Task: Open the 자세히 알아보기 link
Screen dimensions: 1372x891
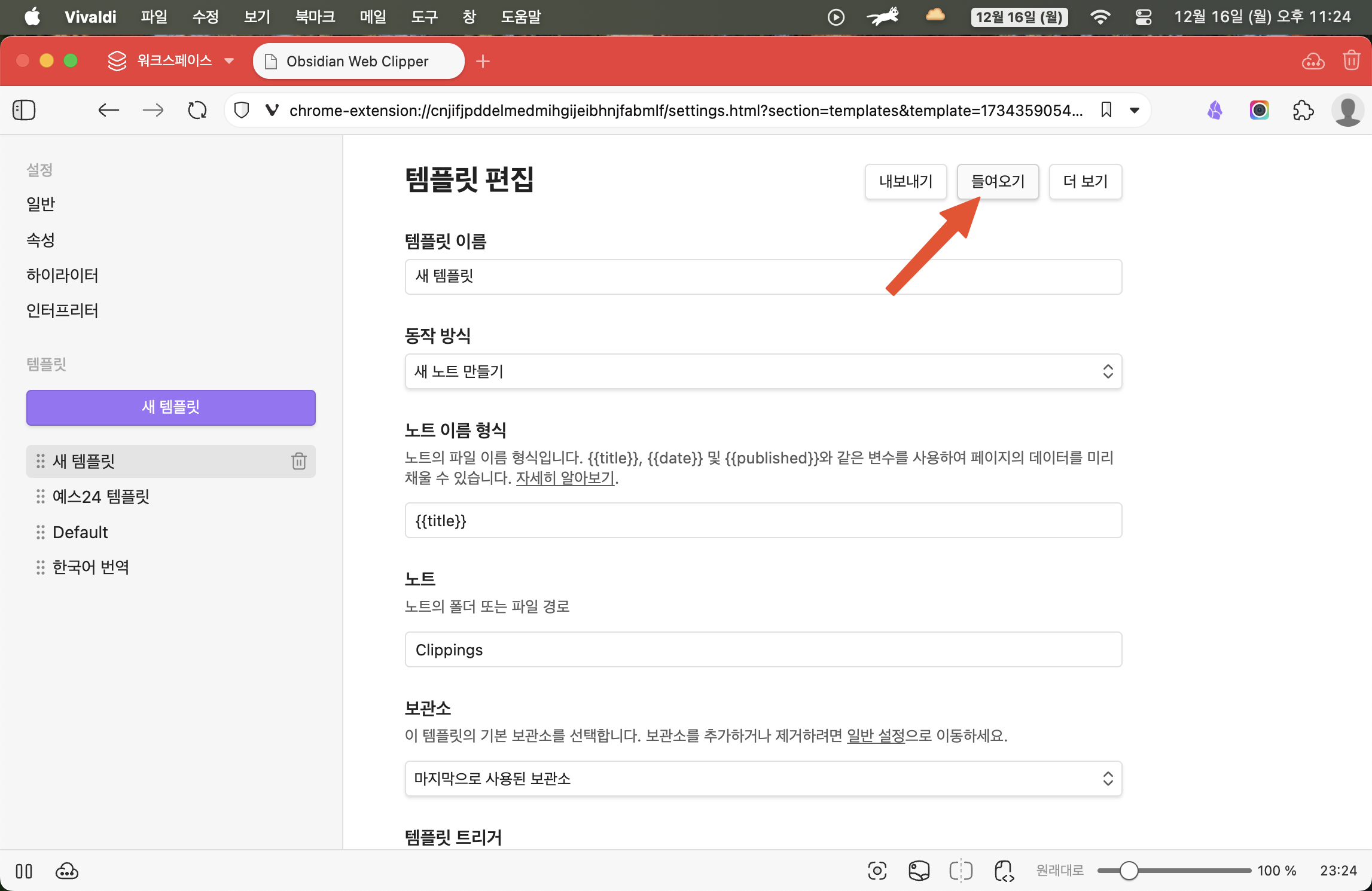Action: pos(565,478)
